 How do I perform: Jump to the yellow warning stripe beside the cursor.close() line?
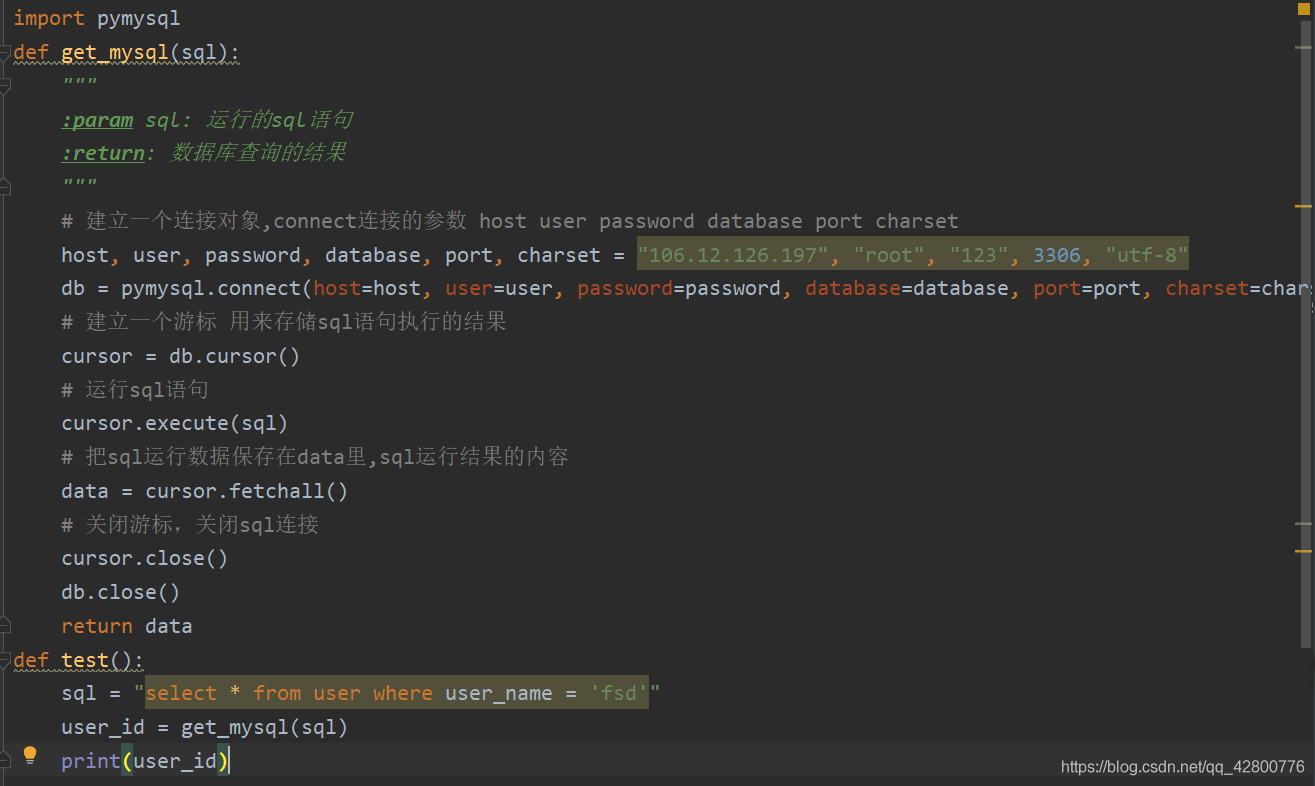coord(1303,550)
